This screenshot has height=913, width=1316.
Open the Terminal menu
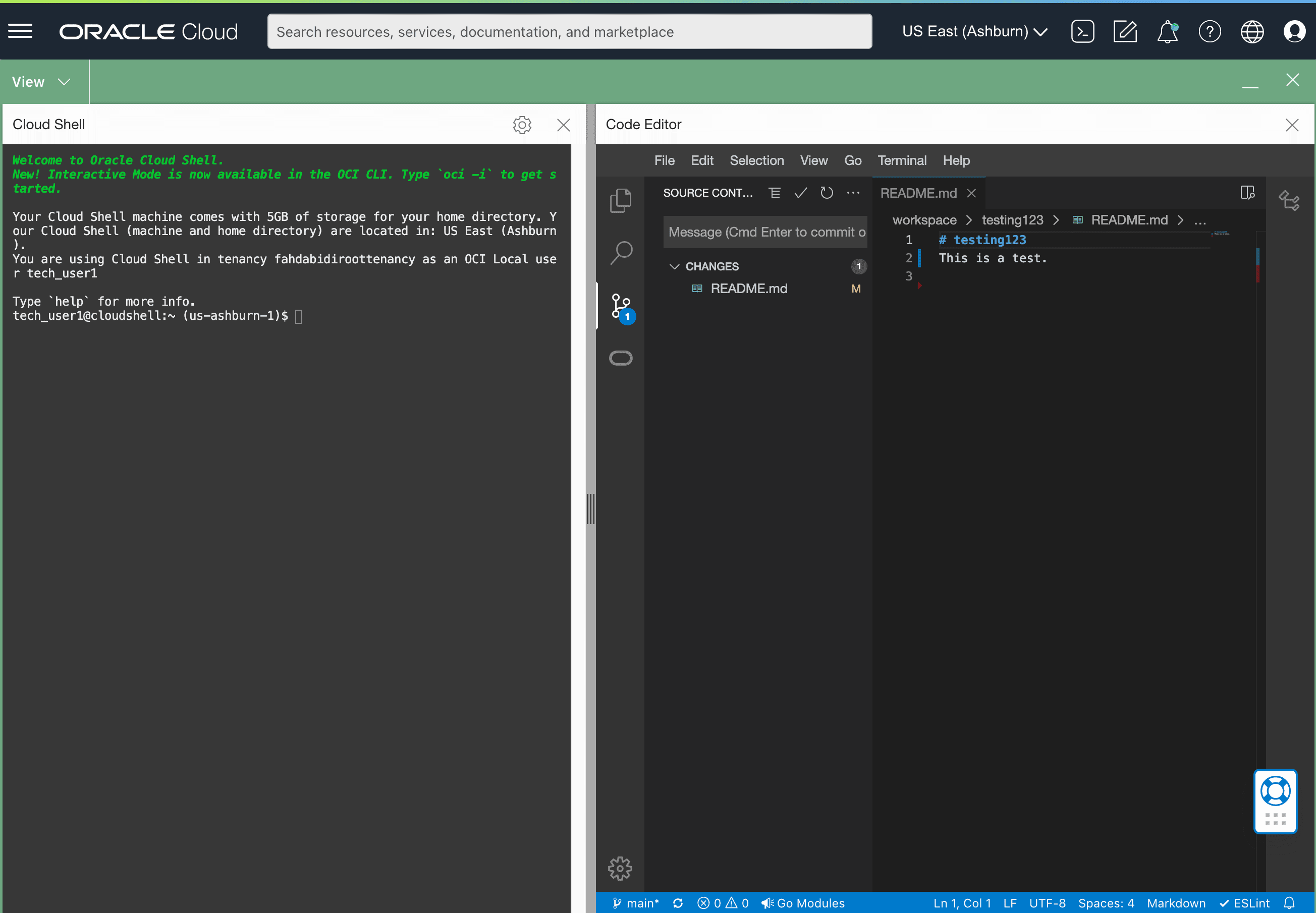point(902,161)
